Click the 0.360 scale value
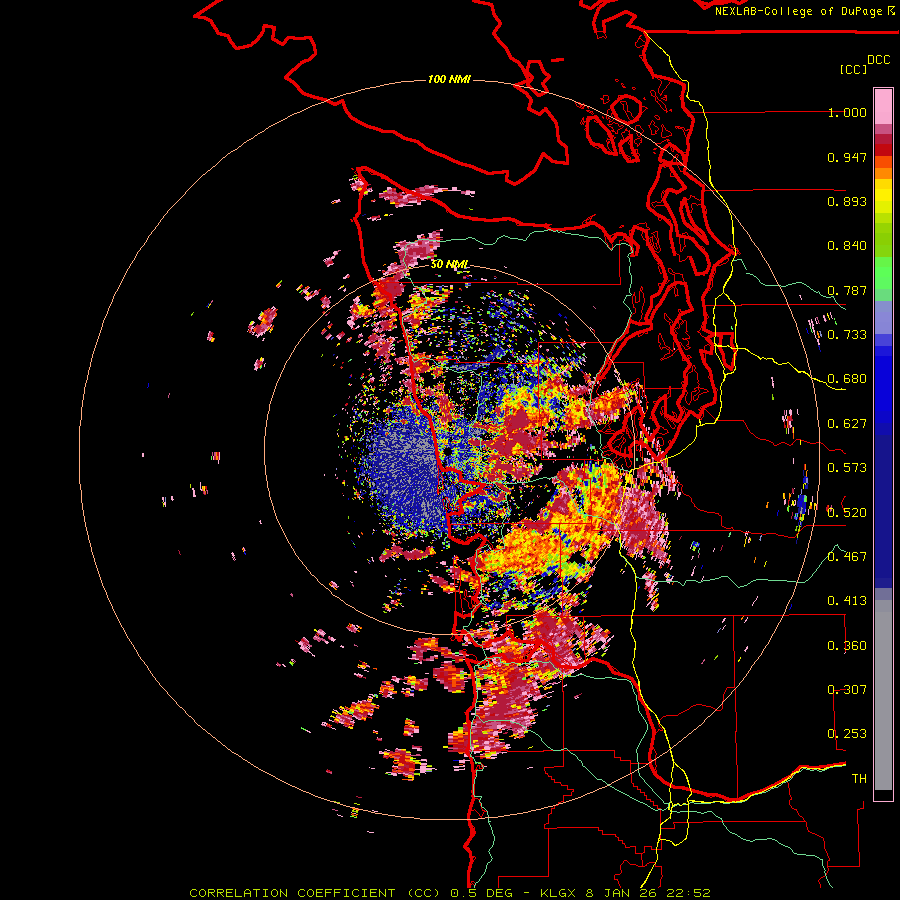The height and width of the screenshot is (900, 900). 847,646
